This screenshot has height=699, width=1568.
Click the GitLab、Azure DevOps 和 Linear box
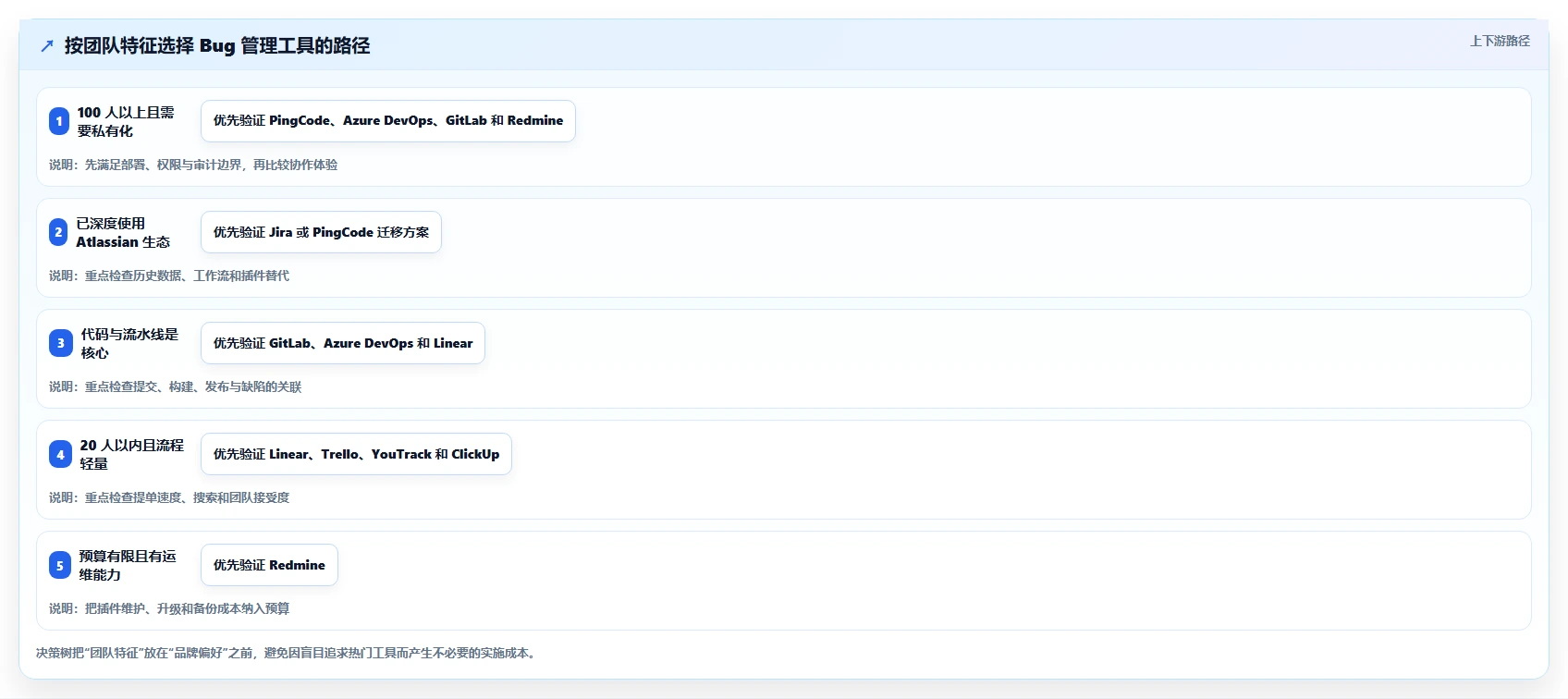pos(343,343)
